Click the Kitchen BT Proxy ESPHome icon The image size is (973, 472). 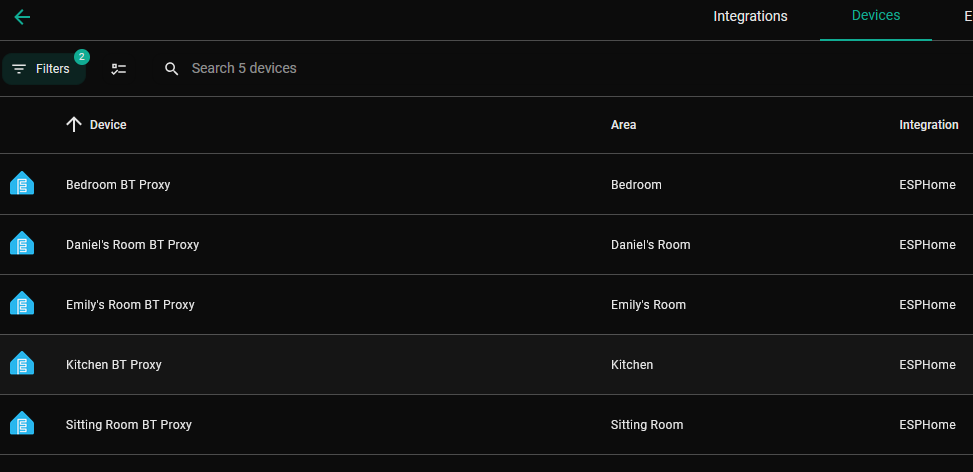click(22, 364)
